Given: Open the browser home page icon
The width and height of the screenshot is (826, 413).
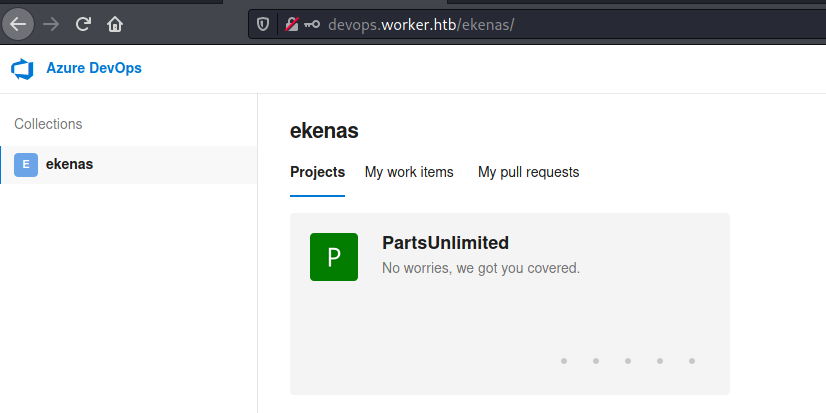Looking at the screenshot, I should 115,24.
